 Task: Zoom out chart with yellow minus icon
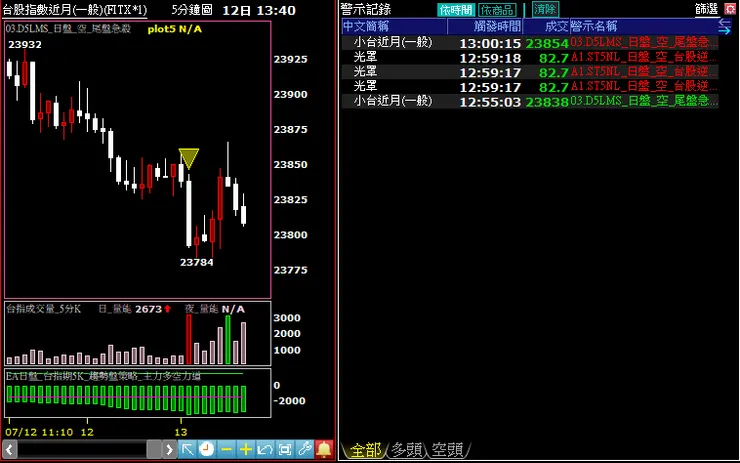[x=226, y=449]
